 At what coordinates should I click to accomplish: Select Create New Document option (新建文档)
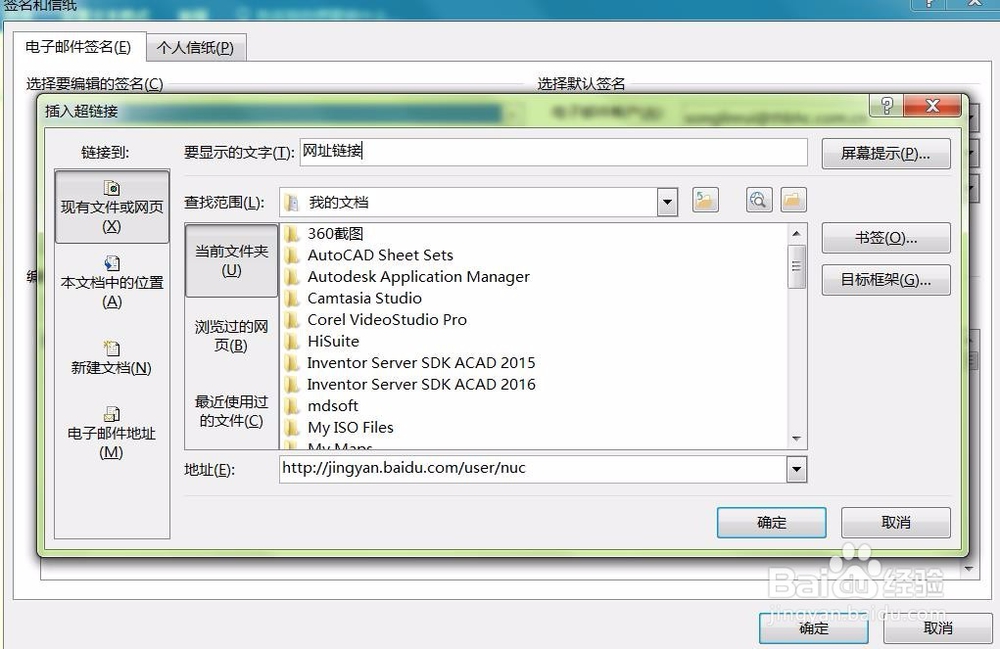tap(112, 358)
